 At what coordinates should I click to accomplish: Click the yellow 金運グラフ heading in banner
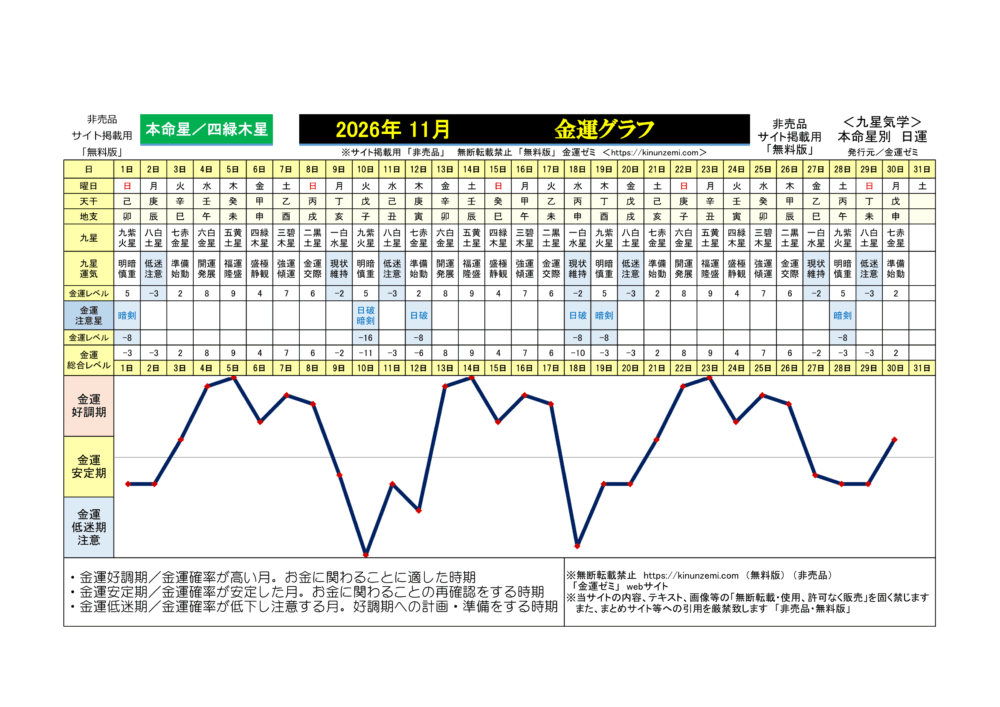604,129
